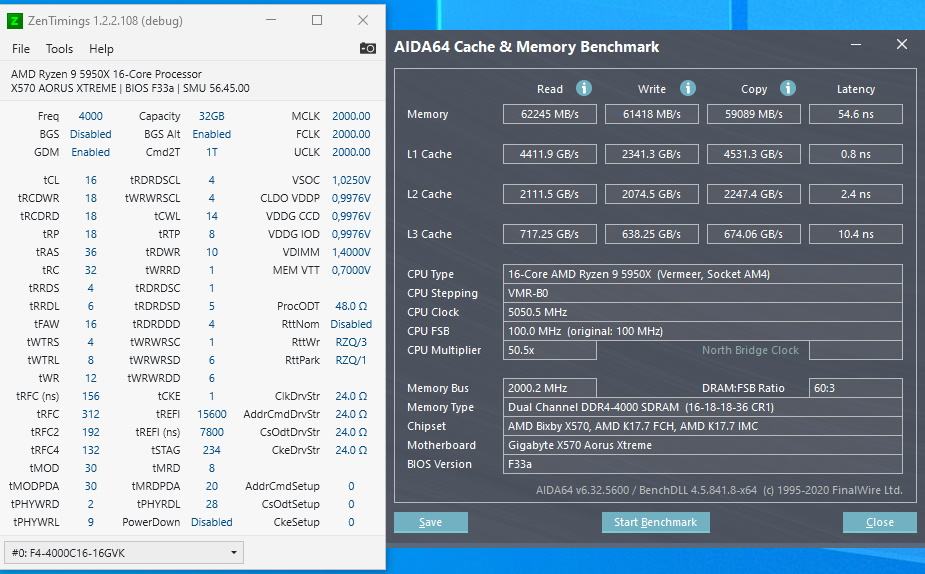The image size is (925, 574).
Task: Click the Close button in AIDA64
Action: pyautogui.click(x=880, y=522)
